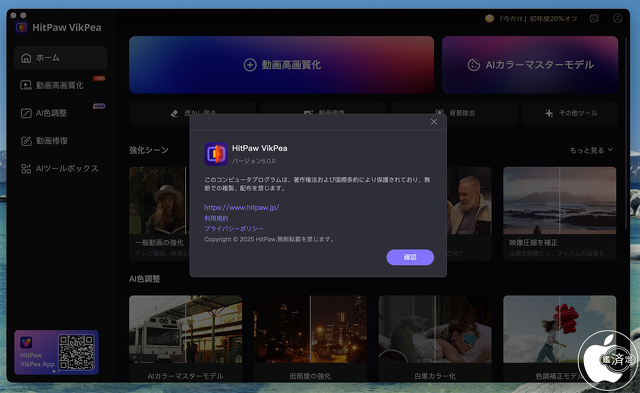Open the https://www.hitpaw.jp/ link
This screenshot has width=640, height=393.
point(242,207)
